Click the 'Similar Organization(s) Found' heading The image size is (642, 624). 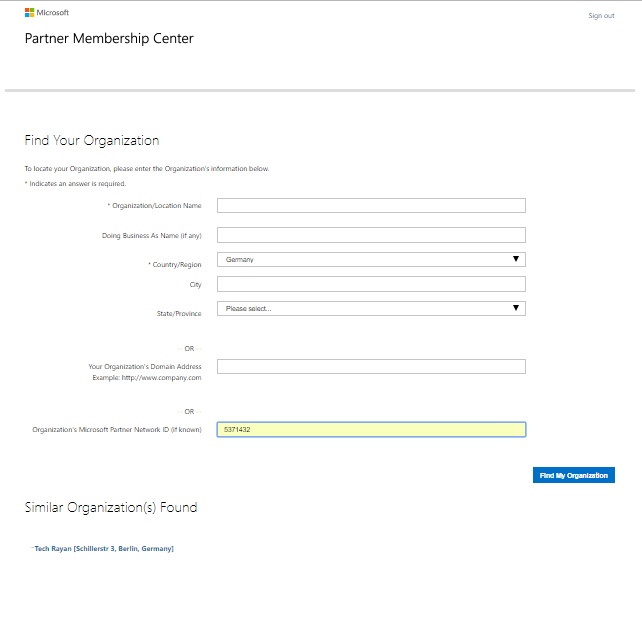[x=111, y=507]
